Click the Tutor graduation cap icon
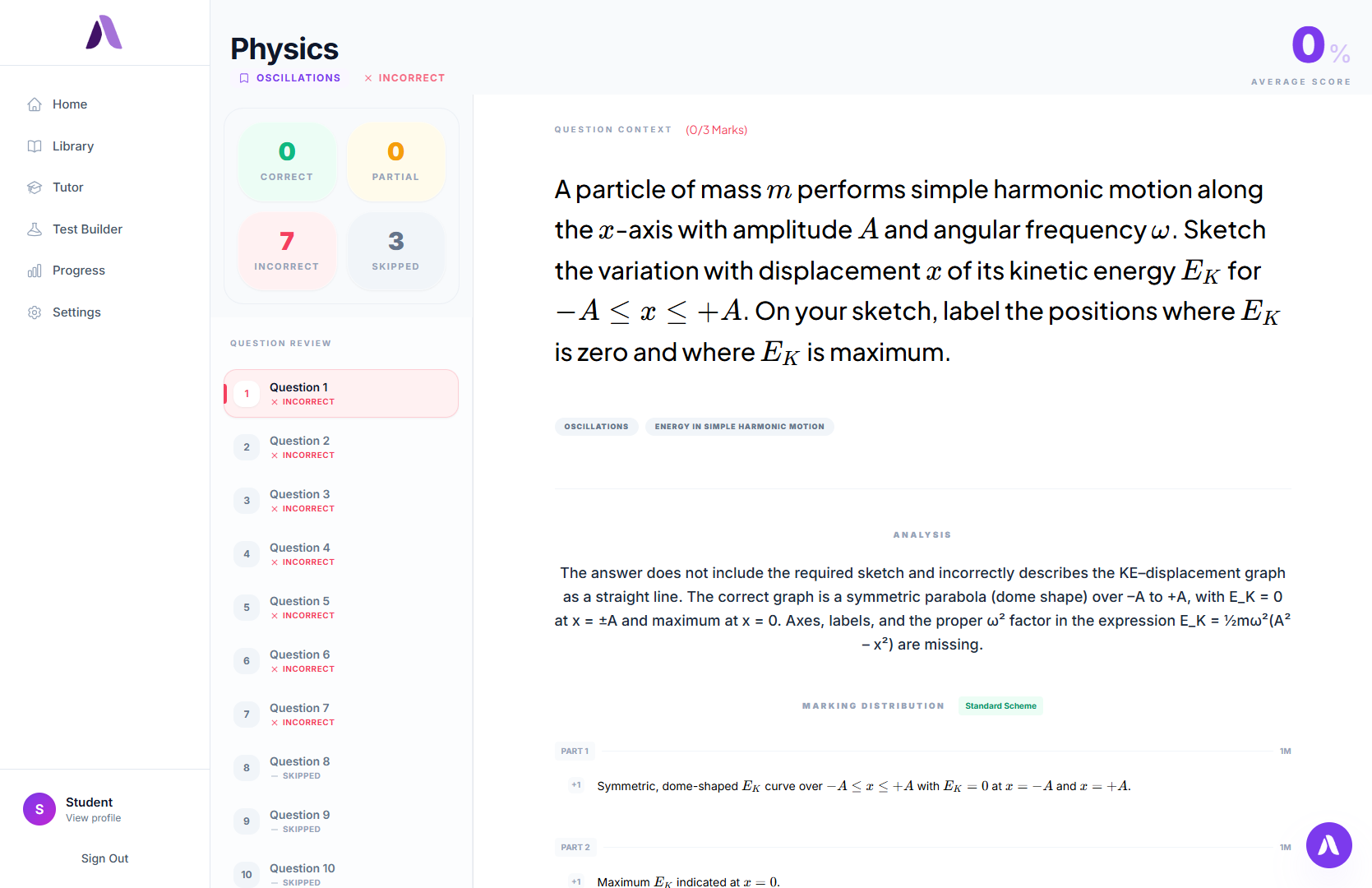 point(35,187)
